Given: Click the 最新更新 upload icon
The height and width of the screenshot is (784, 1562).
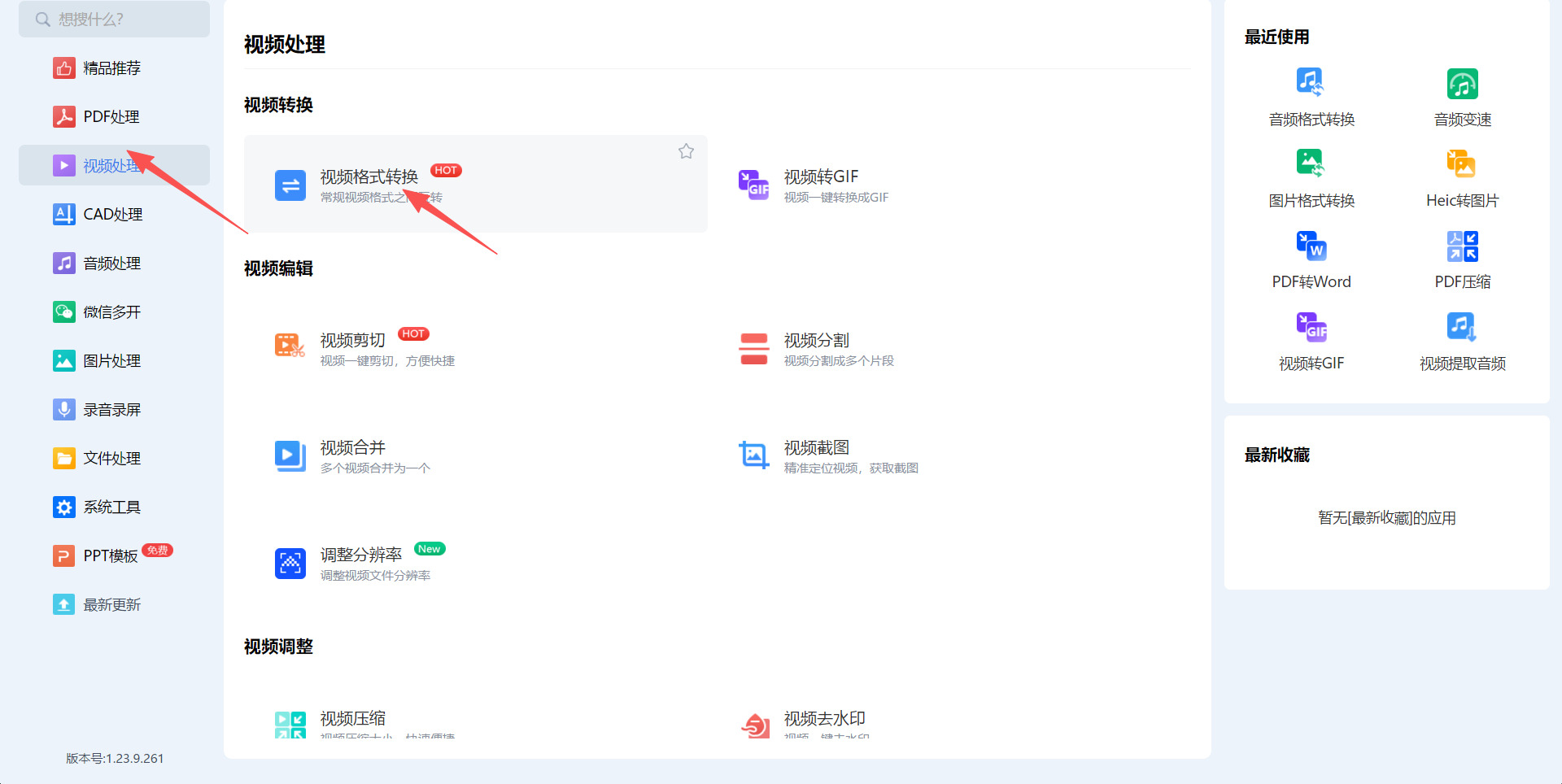Looking at the screenshot, I should click(x=64, y=604).
